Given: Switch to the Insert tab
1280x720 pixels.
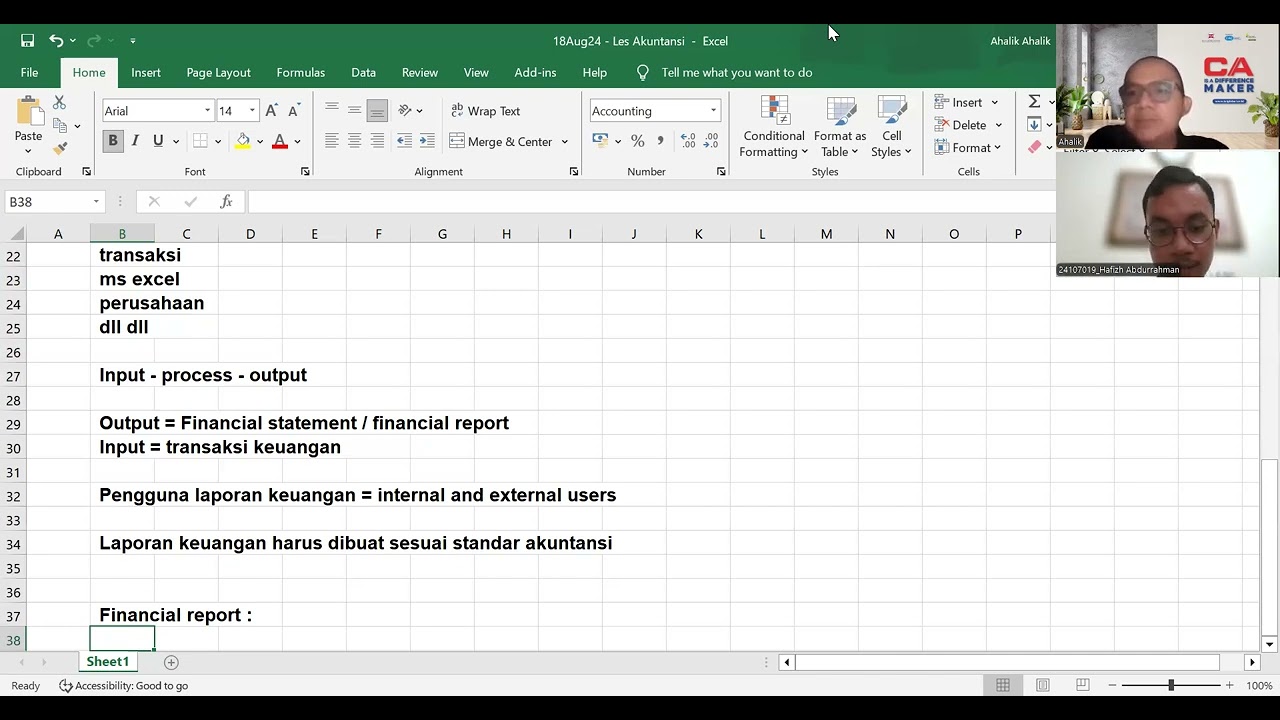Looking at the screenshot, I should click(x=145, y=72).
